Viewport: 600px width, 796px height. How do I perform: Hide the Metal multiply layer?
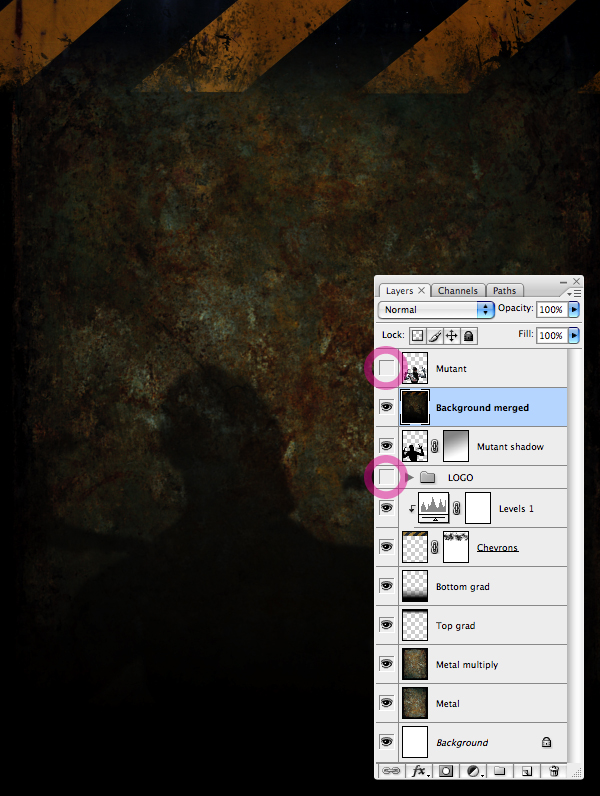[386, 664]
